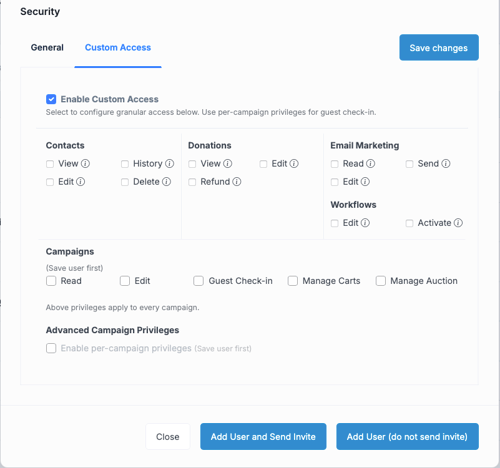
Task: Open info icon beside Workflows Activate
Action: click(458, 223)
